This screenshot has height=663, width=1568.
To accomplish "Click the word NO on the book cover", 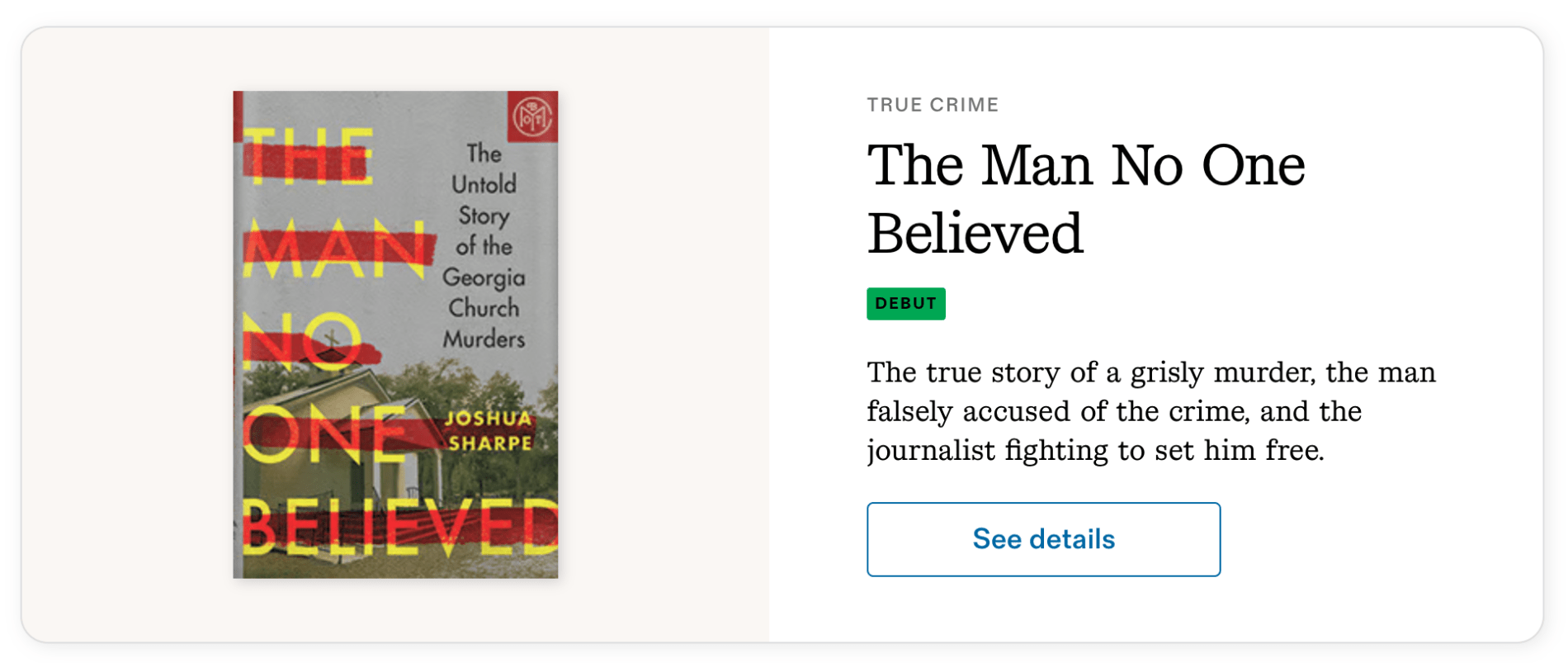I will coord(301,340).
